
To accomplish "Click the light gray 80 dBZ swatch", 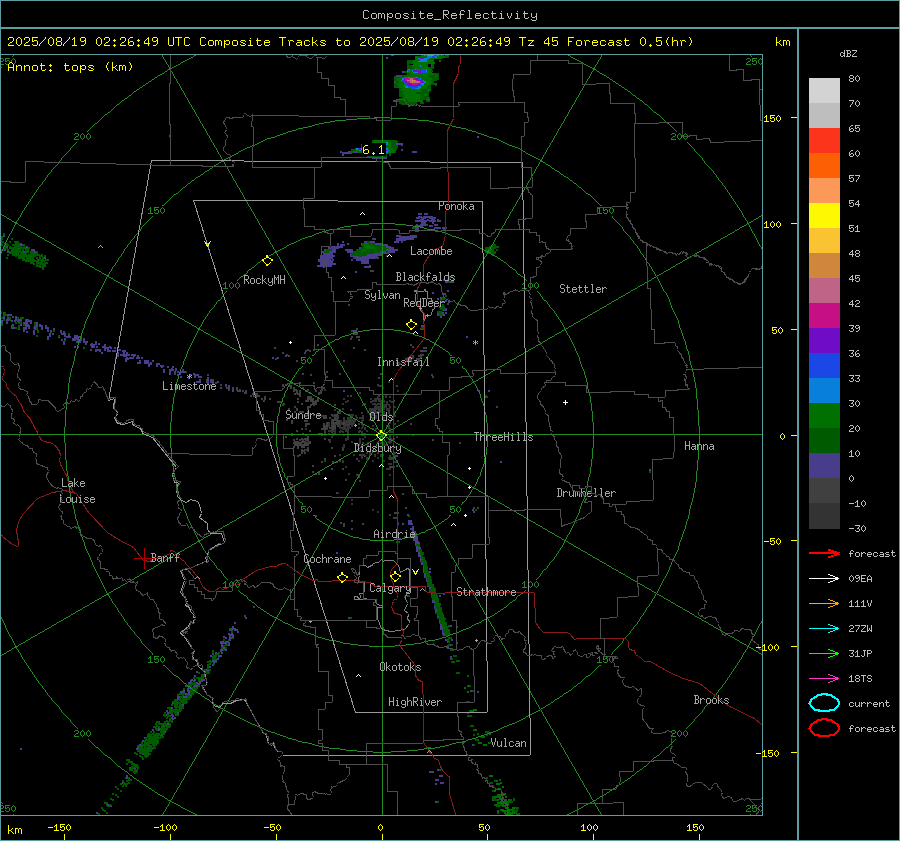I will [824, 91].
